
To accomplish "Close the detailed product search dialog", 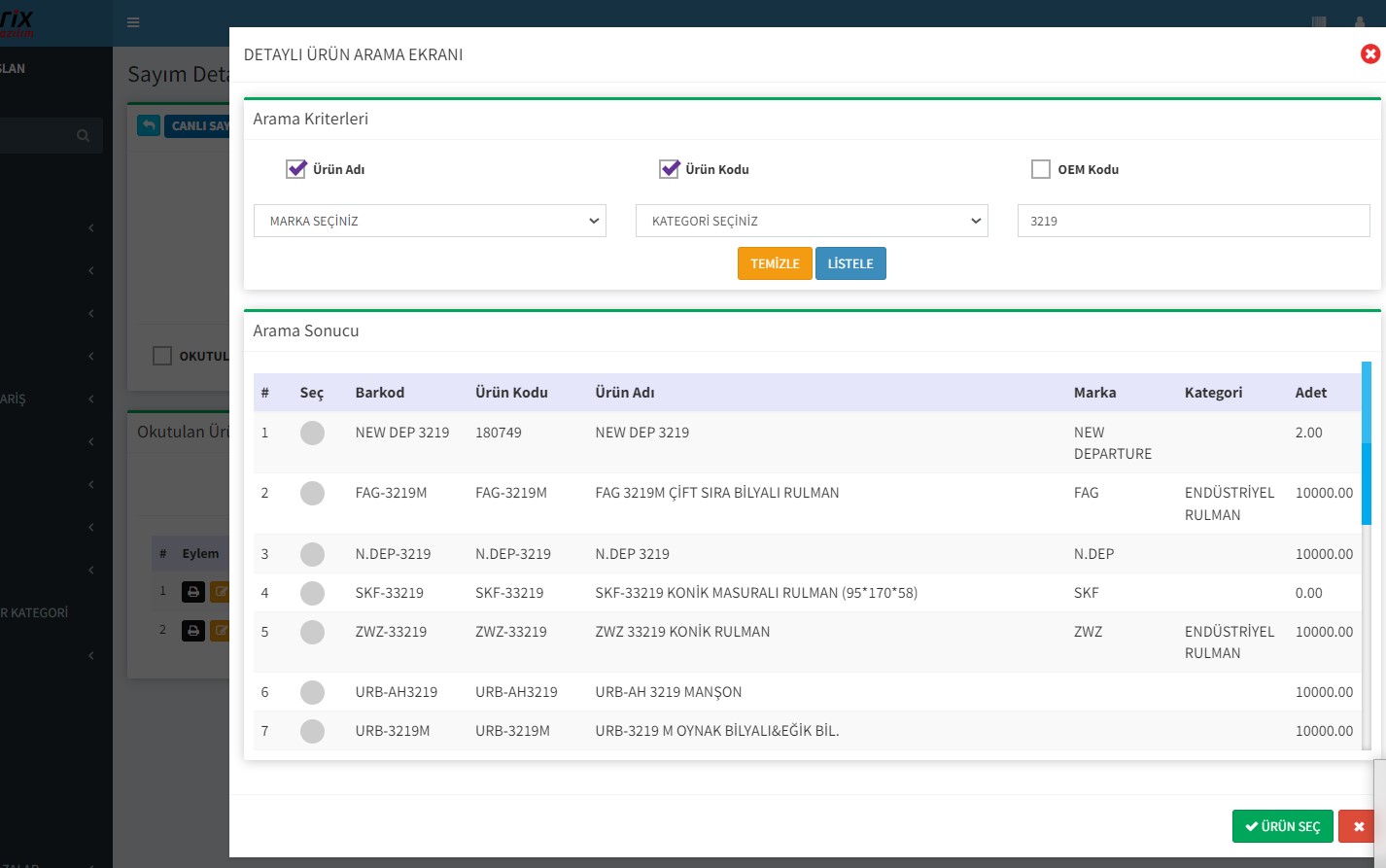I will tap(1369, 54).
